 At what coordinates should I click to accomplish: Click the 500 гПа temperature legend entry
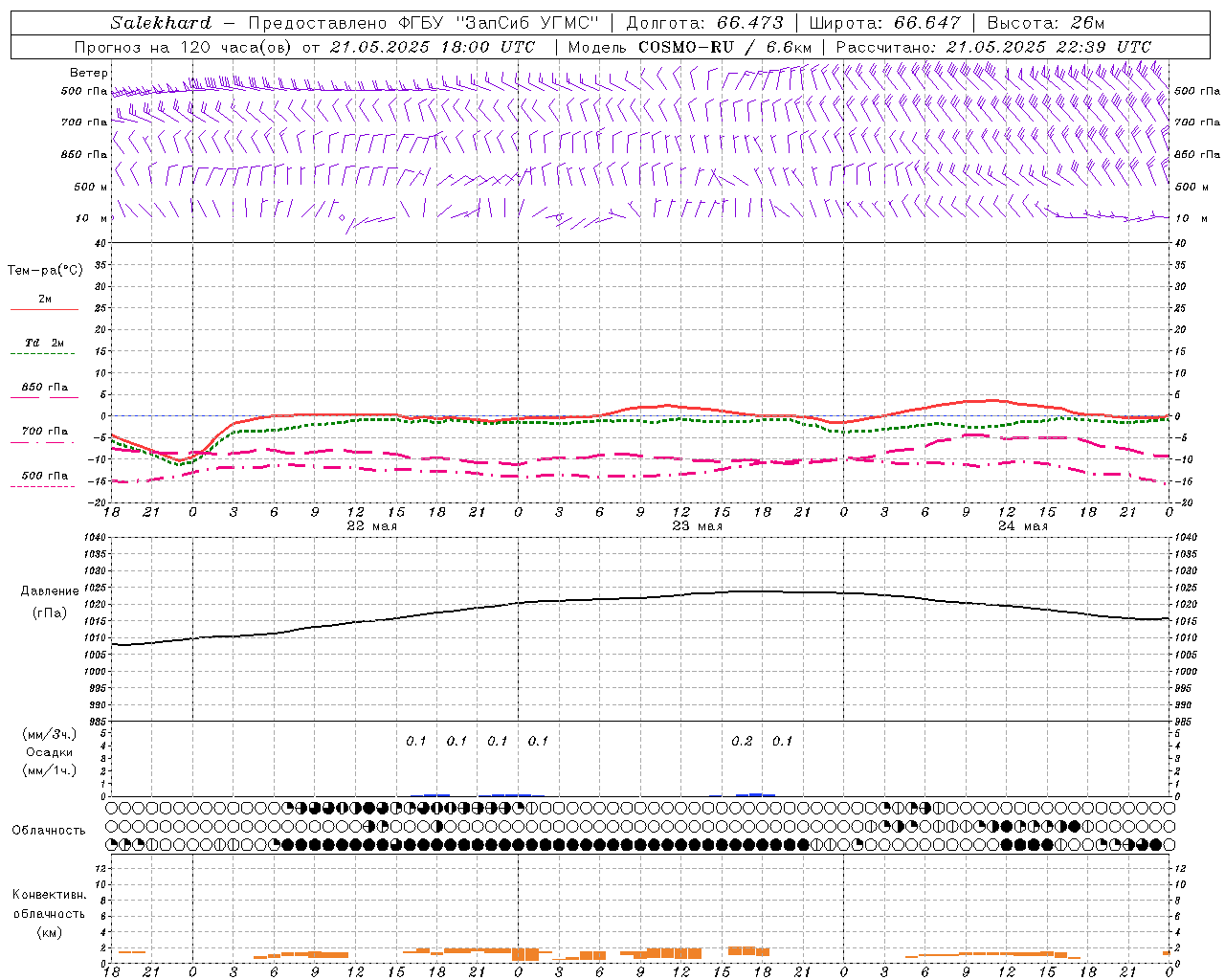coord(45,479)
